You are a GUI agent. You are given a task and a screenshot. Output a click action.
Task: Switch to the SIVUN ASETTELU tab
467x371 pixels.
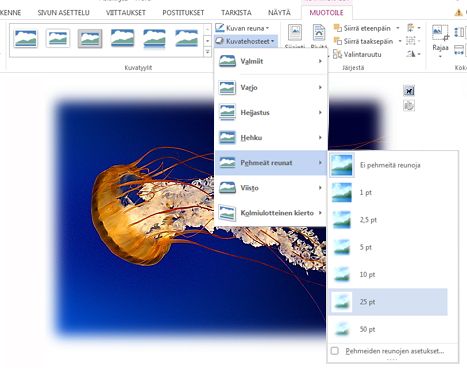63,13
